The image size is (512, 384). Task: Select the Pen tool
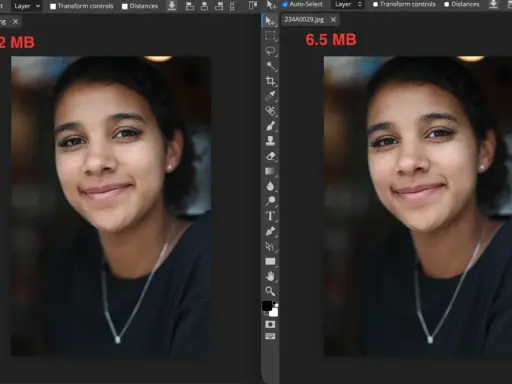point(270,231)
